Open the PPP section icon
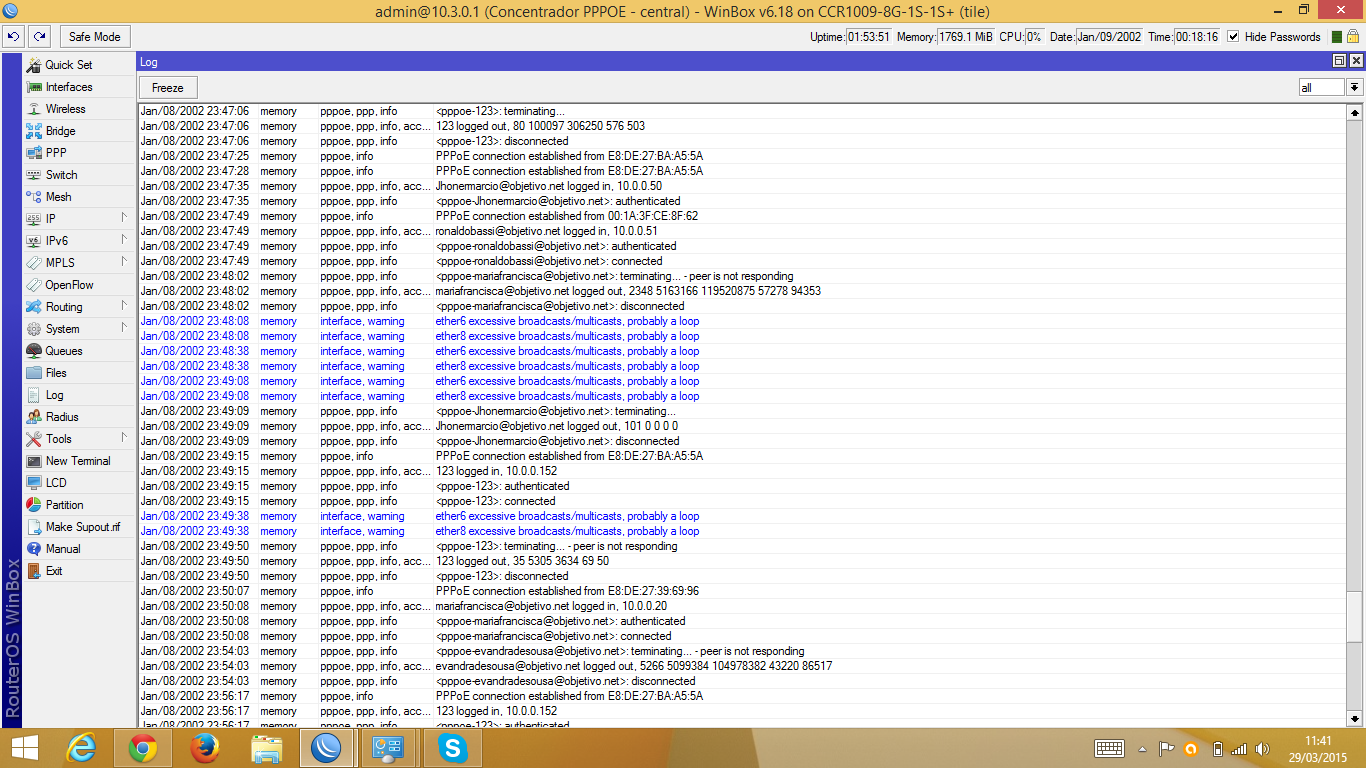 point(35,153)
